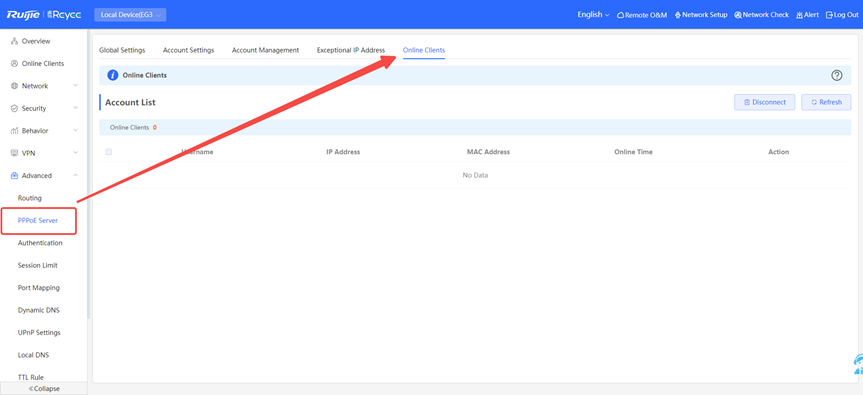Click the Security shield icon in sidebar
Screen dimensions: 863x395
point(15,108)
